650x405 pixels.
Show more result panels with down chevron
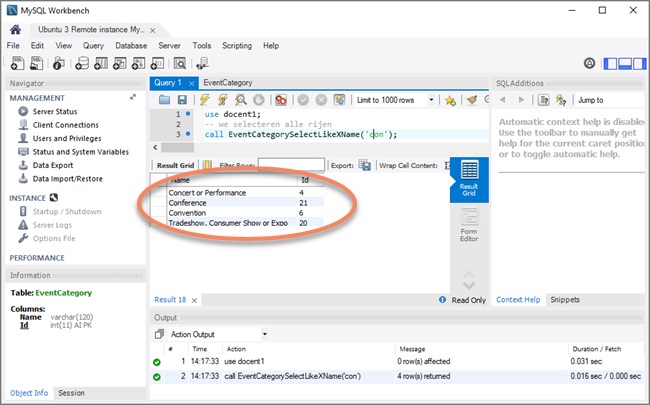(x=469, y=286)
